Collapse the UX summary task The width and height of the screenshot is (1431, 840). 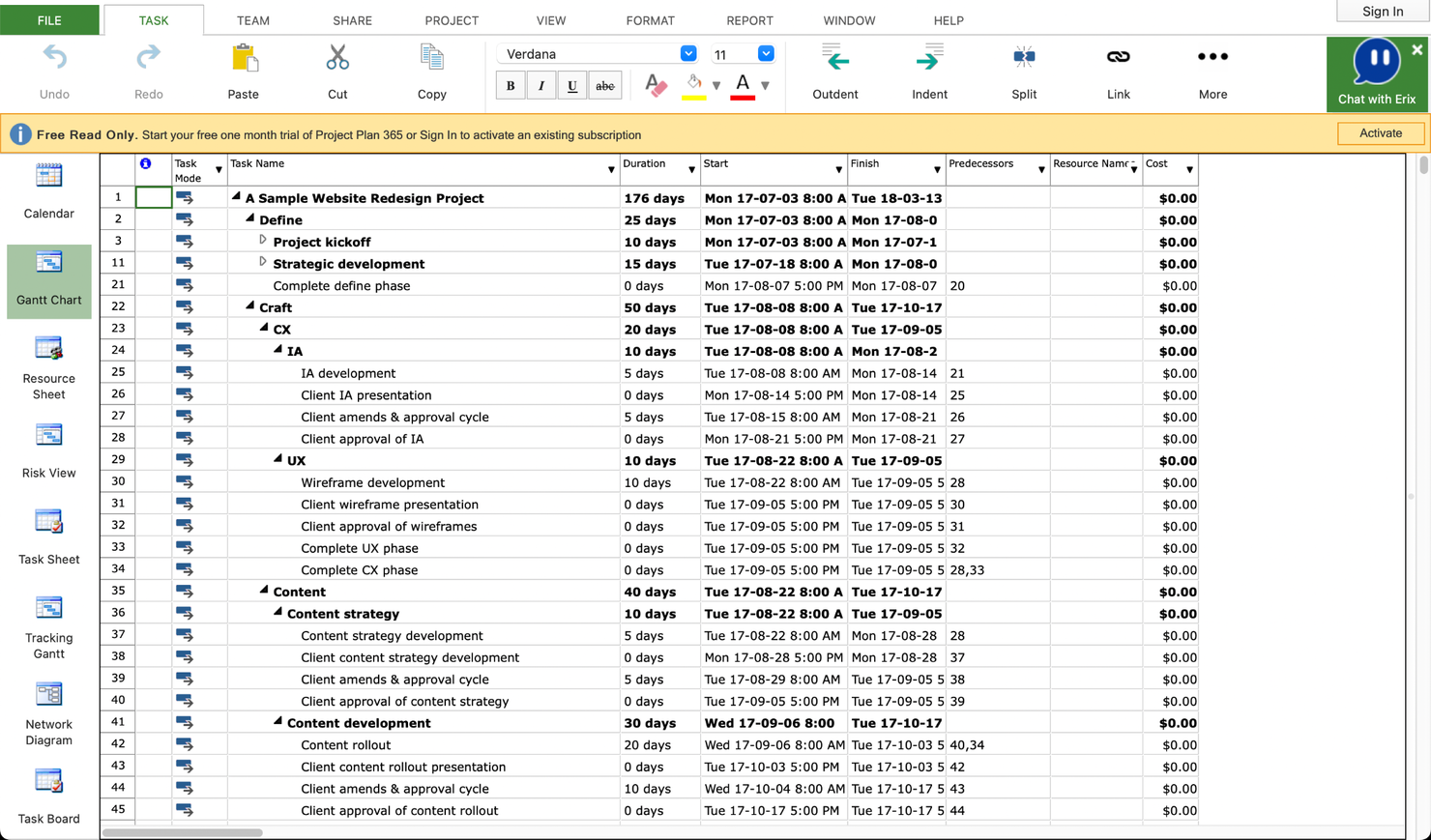(x=277, y=459)
